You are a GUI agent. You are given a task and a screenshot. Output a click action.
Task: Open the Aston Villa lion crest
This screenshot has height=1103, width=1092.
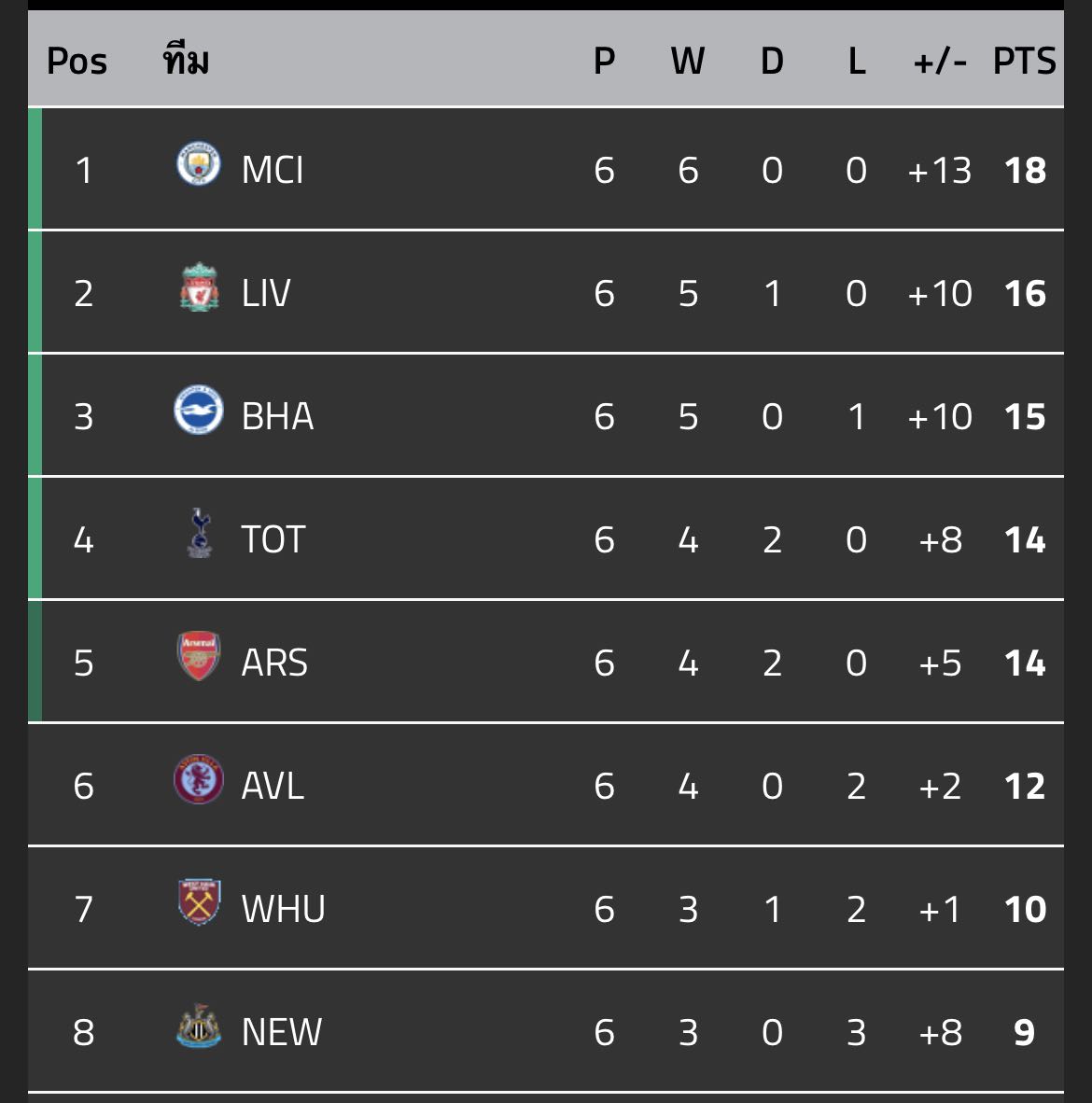[x=199, y=779]
